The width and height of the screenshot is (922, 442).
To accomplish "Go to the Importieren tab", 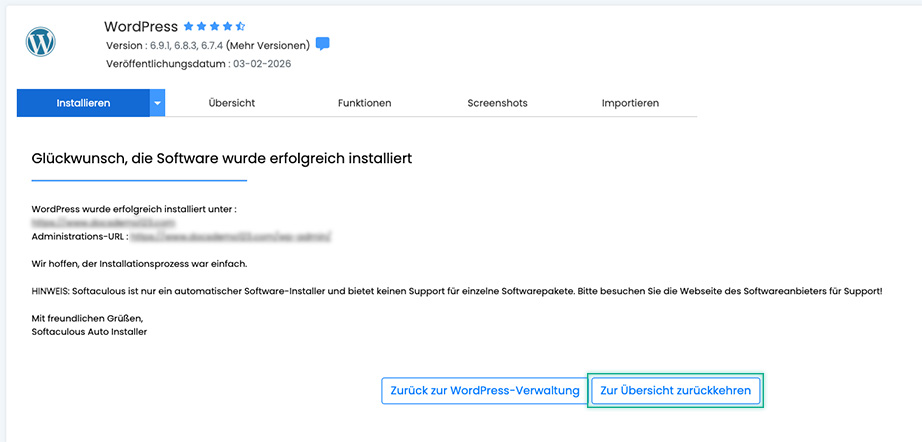I will tap(630, 103).
